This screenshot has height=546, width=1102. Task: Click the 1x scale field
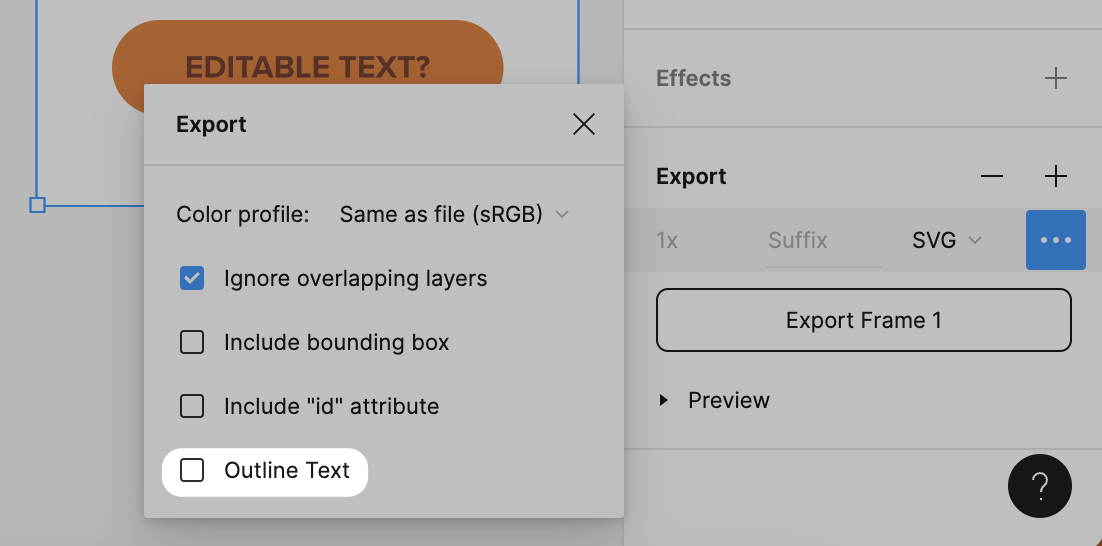[667, 240]
